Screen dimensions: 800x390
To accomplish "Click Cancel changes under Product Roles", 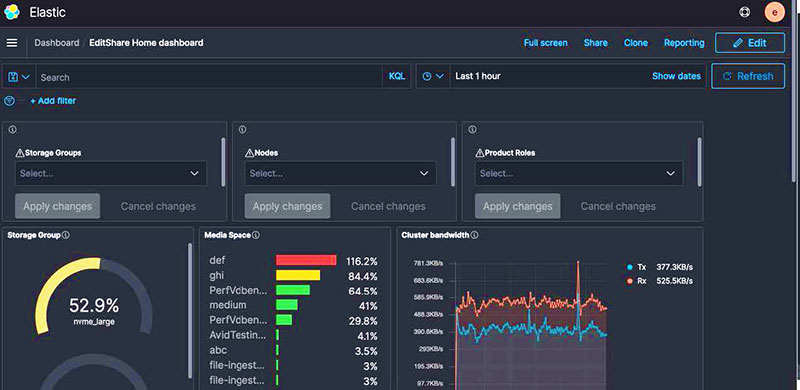I will [x=618, y=206].
